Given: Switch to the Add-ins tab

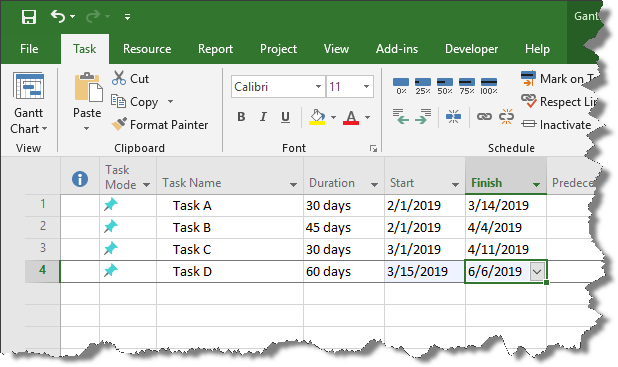Looking at the screenshot, I should pos(397,49).
